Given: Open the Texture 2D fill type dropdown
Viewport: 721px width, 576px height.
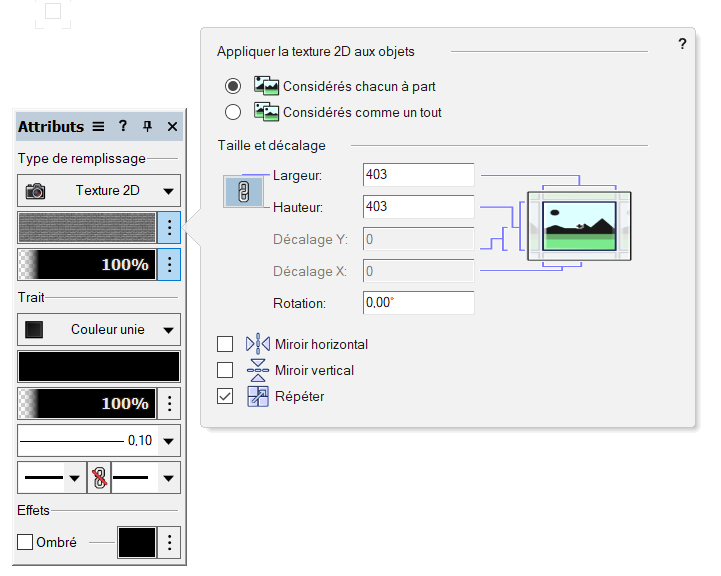Looking at the screenshot, I should pos(99,190).
